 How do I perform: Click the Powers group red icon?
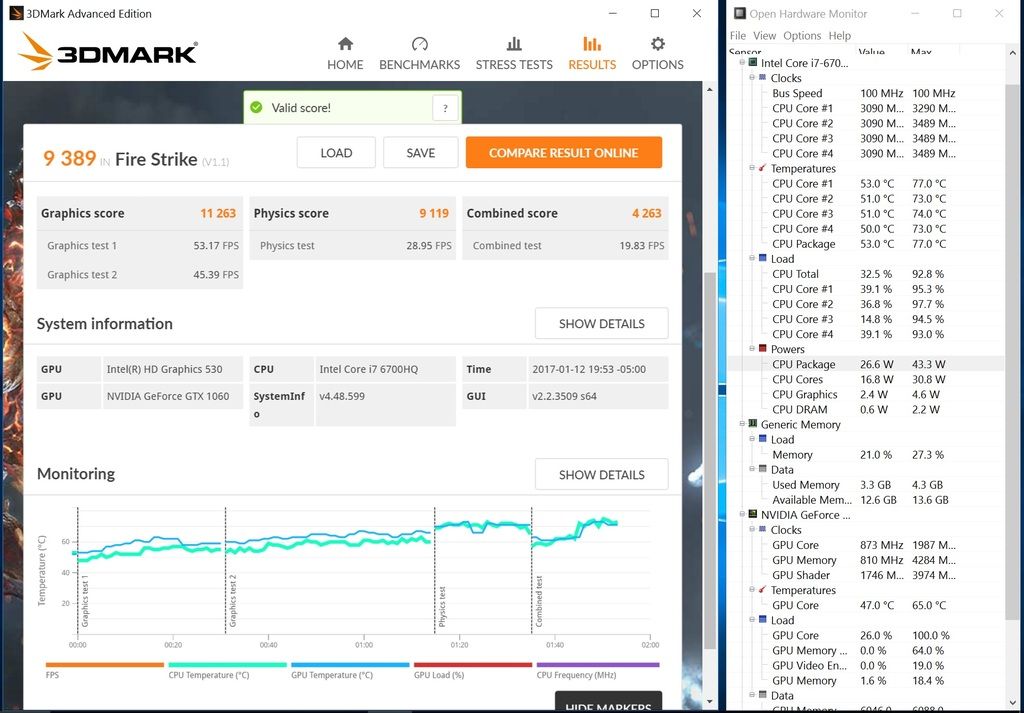click(762, 349)
